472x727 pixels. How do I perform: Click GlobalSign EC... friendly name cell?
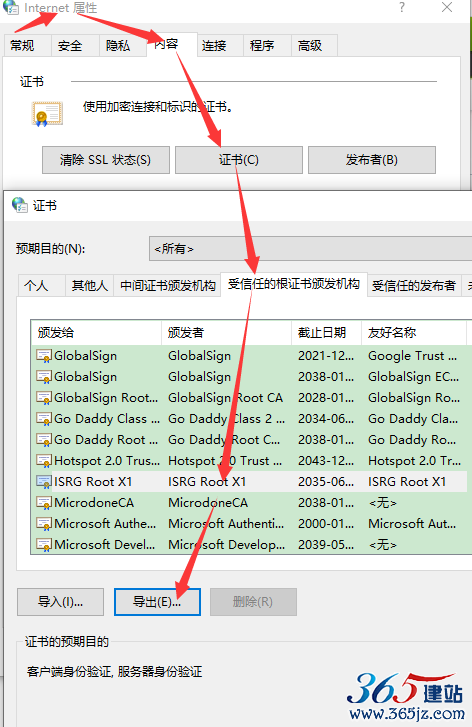(x=414, y=377)
